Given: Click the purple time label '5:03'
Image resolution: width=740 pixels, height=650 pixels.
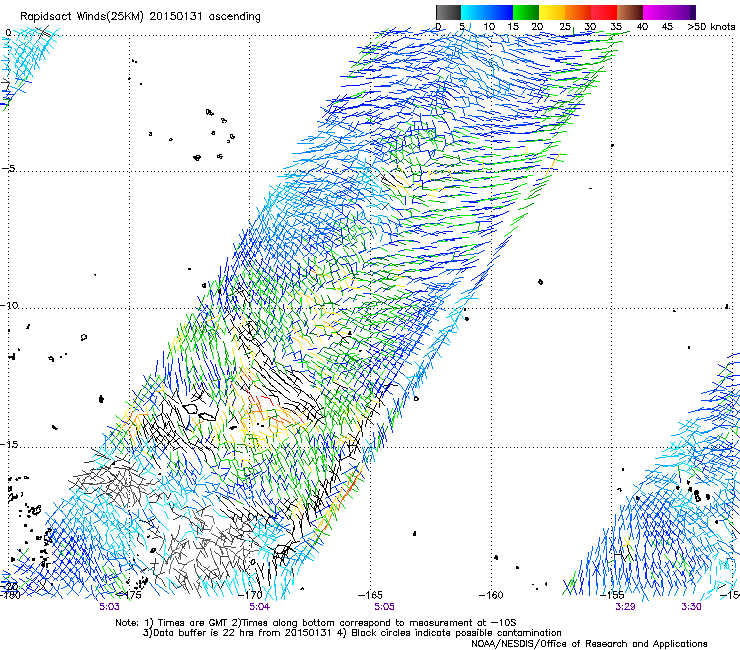Looking at the screenshot, I should [x=109, y=607].
